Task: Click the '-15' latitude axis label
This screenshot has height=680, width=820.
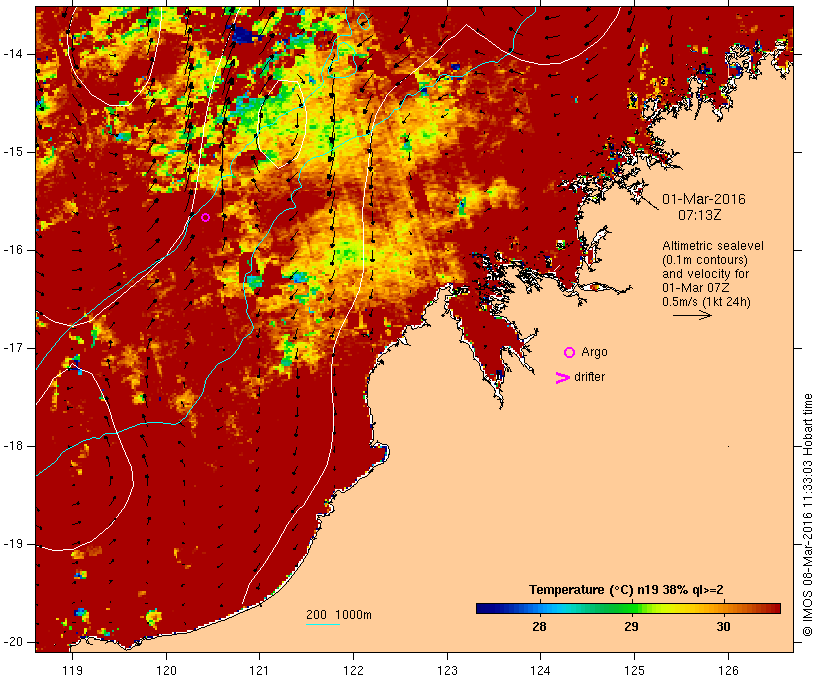Action: (x=12, y=152)
